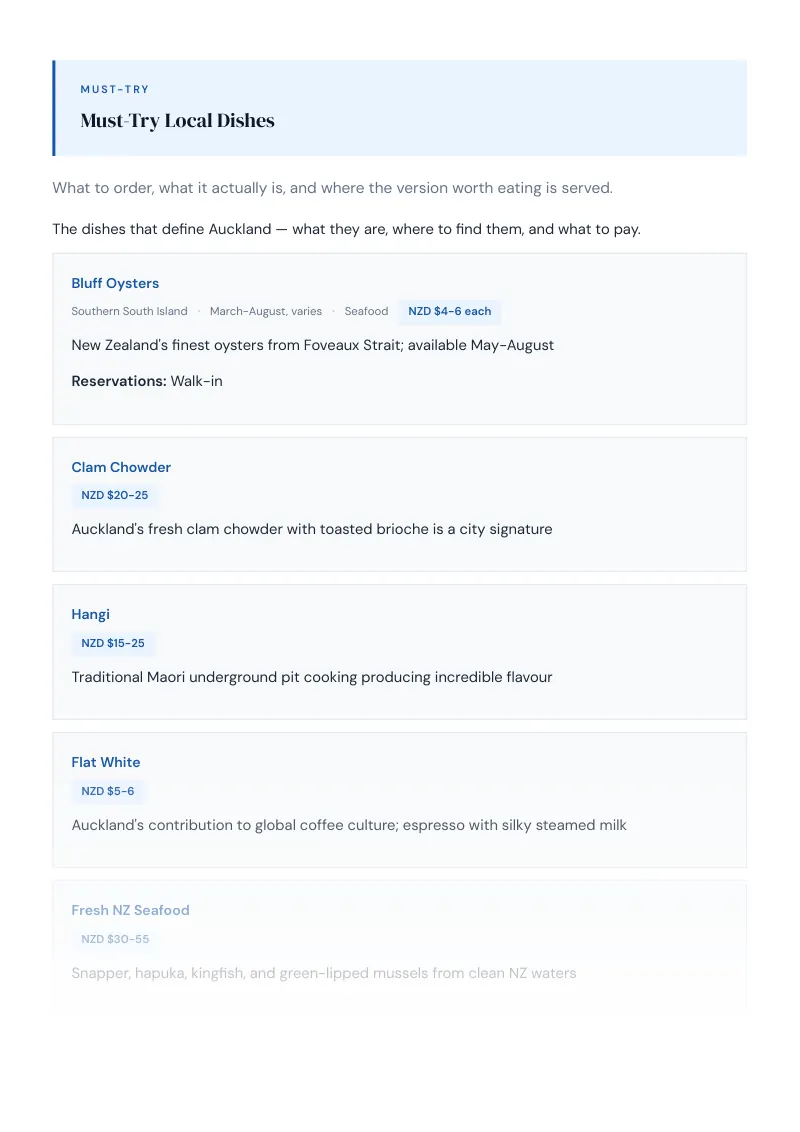Image resolution: width=800 pixels, height=1132 pixels.
Task: Click the Seafood category label
Action: point(366,311)
